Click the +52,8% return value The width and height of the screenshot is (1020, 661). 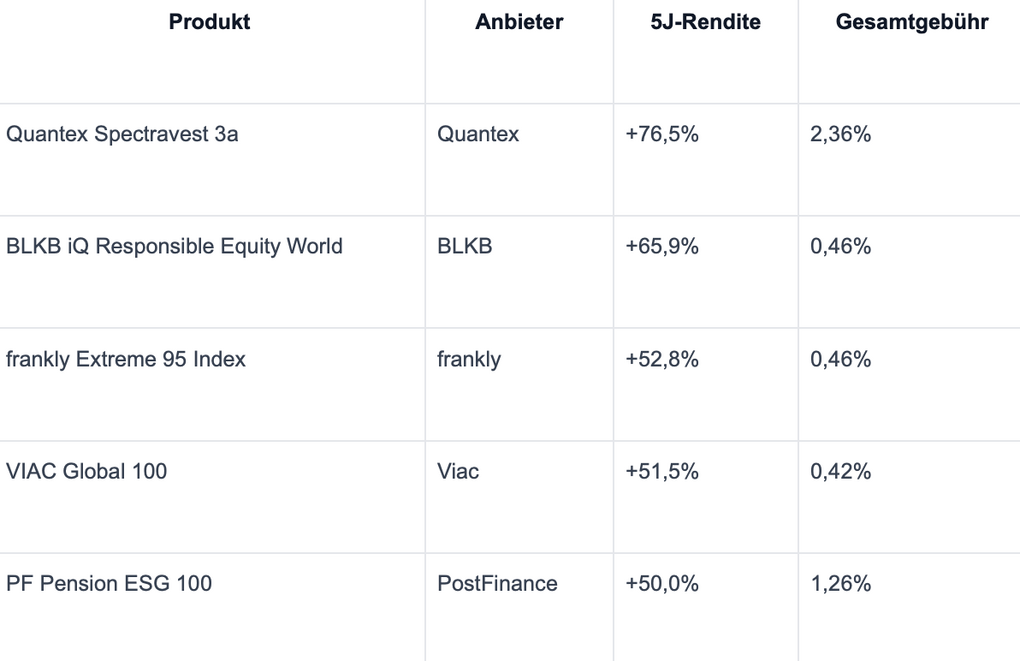click(x=662, y=359)
